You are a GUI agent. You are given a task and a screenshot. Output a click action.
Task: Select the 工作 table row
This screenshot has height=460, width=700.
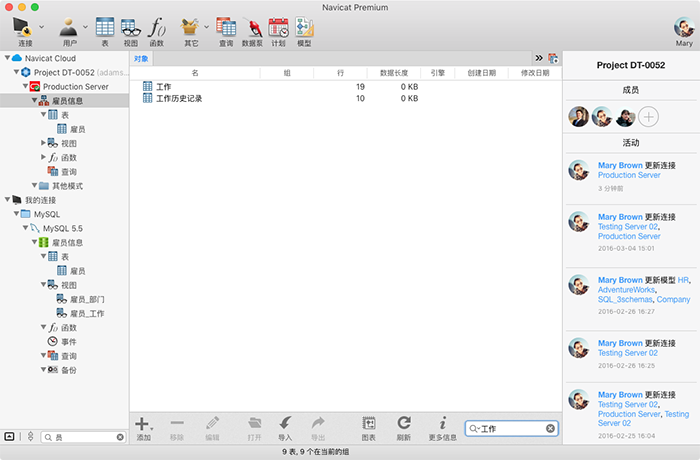click(346, 87)
